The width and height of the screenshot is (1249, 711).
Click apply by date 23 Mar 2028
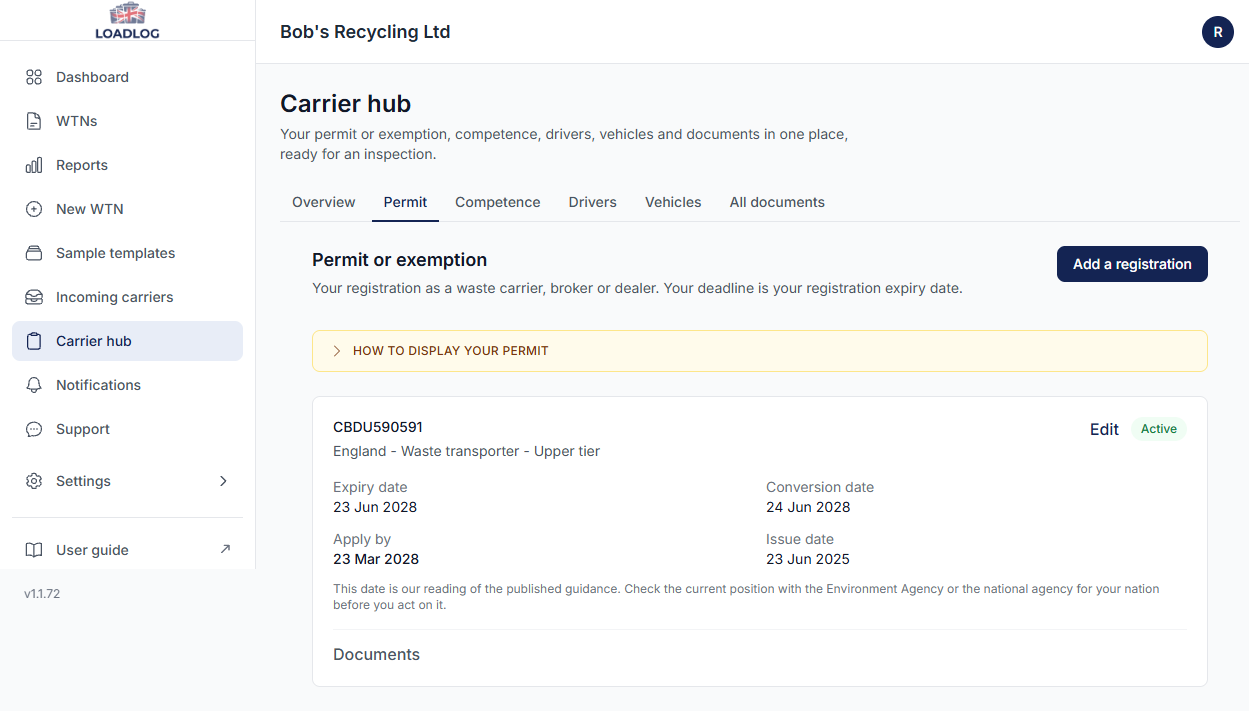pyautogui.click(x=376, y=559)
